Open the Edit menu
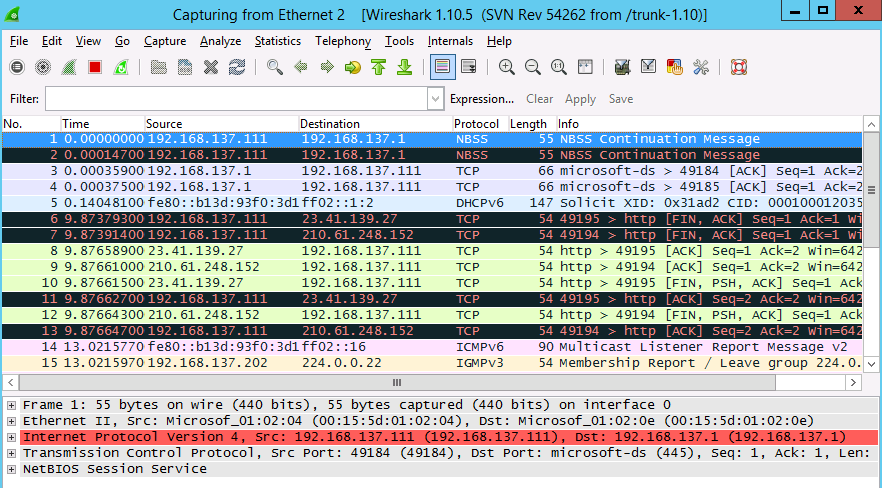 click(52, 41)
